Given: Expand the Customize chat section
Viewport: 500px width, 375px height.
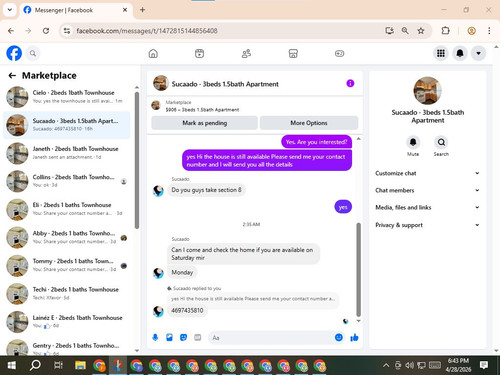Looking at the screenshot, I should pyautogui.click(x=427, y=173).
